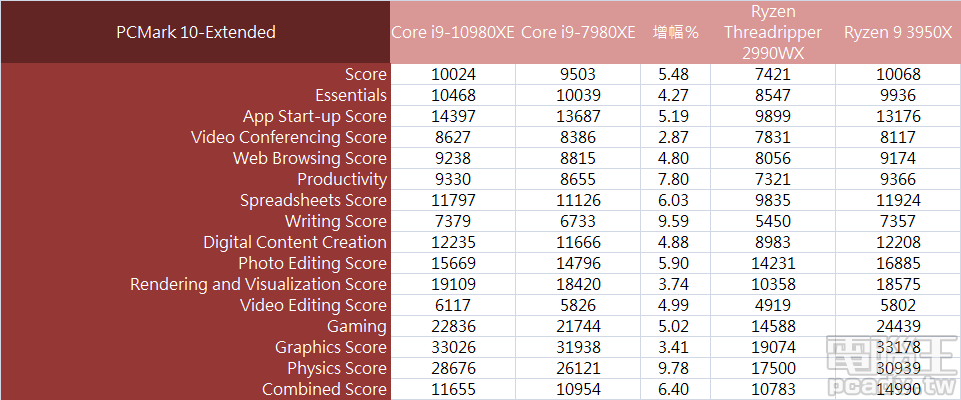The height and width of the screenshot is (400, 961).
Task: Select the PCMark 10-Extended header cell
Action: (x=196, y=32)
